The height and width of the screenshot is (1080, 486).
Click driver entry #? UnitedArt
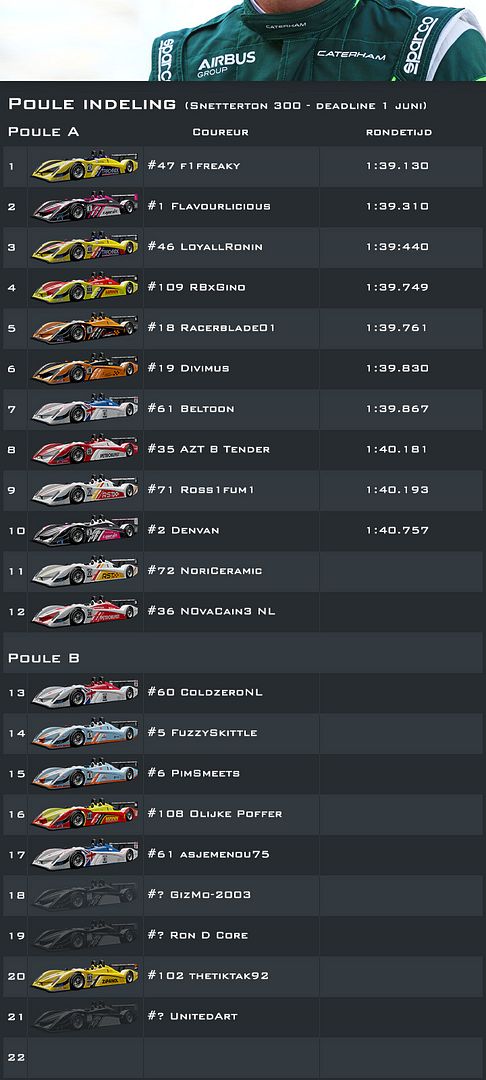tap(192, 1017)
